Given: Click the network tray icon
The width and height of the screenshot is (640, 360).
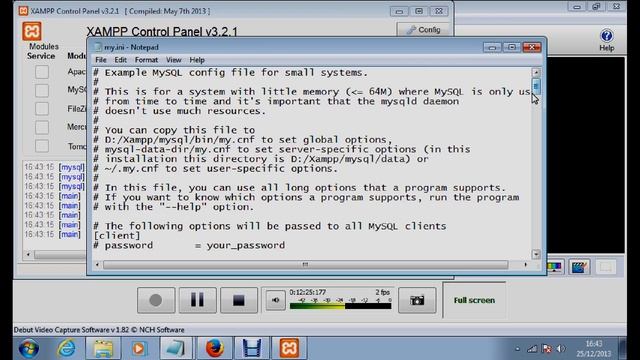Looking at the screenshot, I should point(532,349).
